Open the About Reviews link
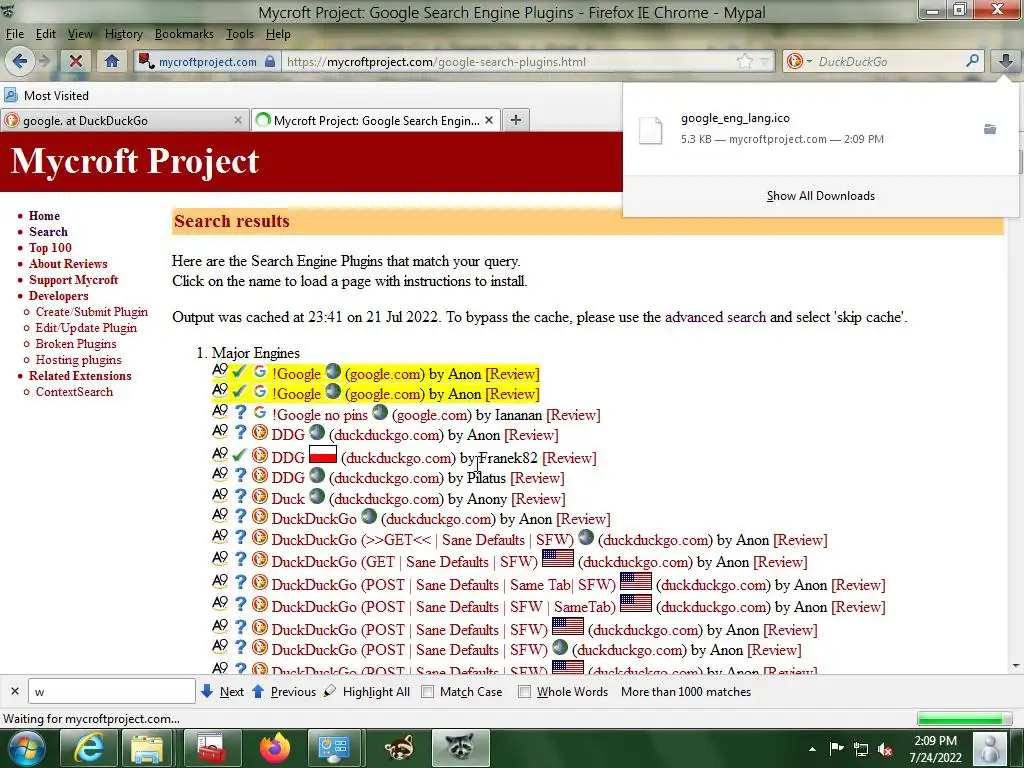 tap(68, 264)
